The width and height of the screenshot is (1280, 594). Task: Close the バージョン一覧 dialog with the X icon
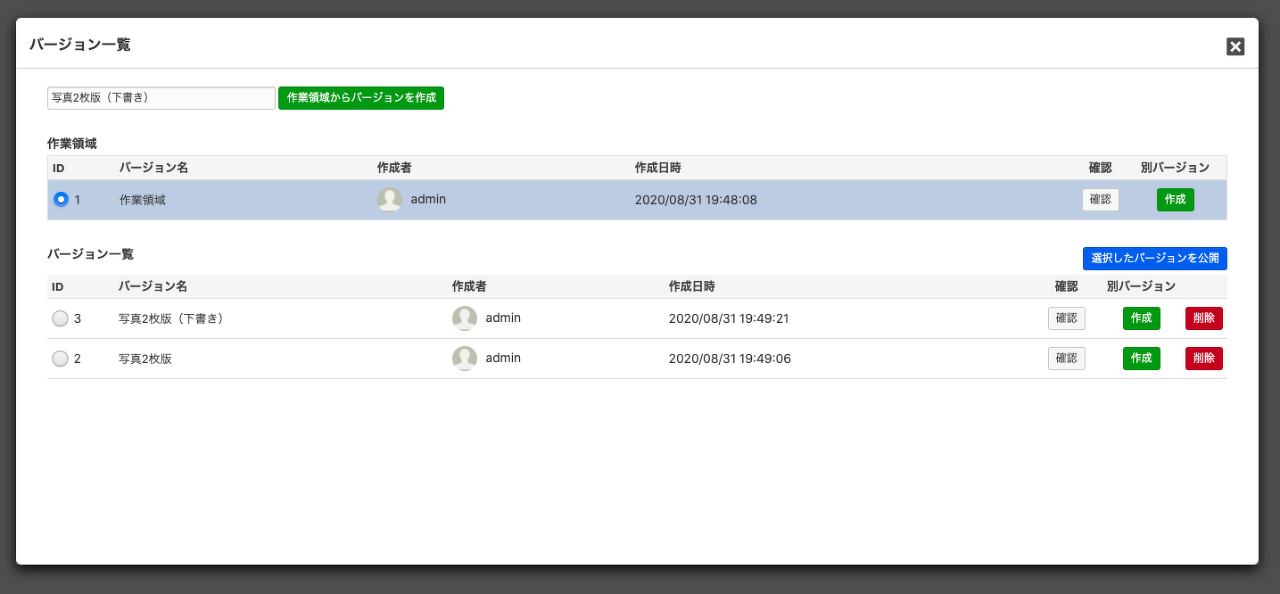coord(1235,46)
